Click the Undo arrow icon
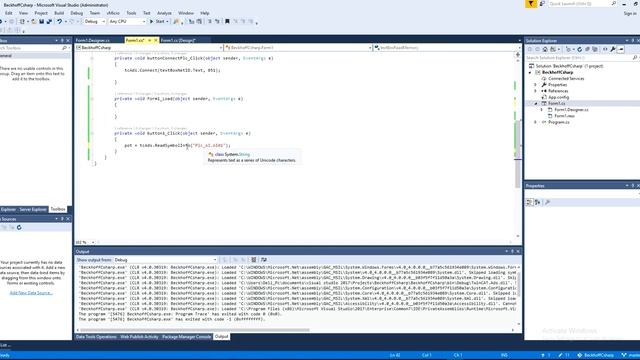This screenshot has height=360, width=640. tap(60, 21)
